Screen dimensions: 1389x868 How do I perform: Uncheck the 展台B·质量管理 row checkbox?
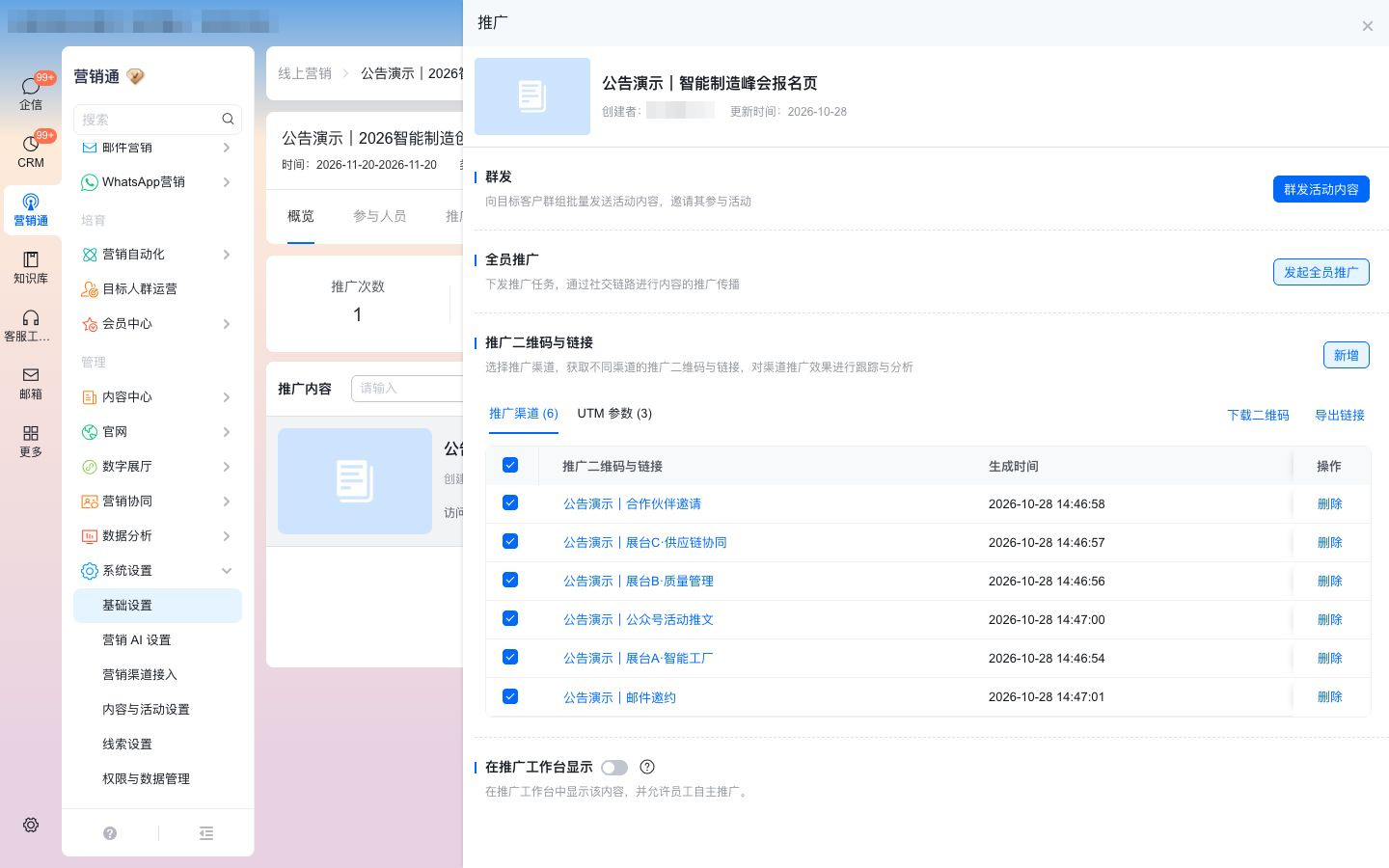coord(510,580)
